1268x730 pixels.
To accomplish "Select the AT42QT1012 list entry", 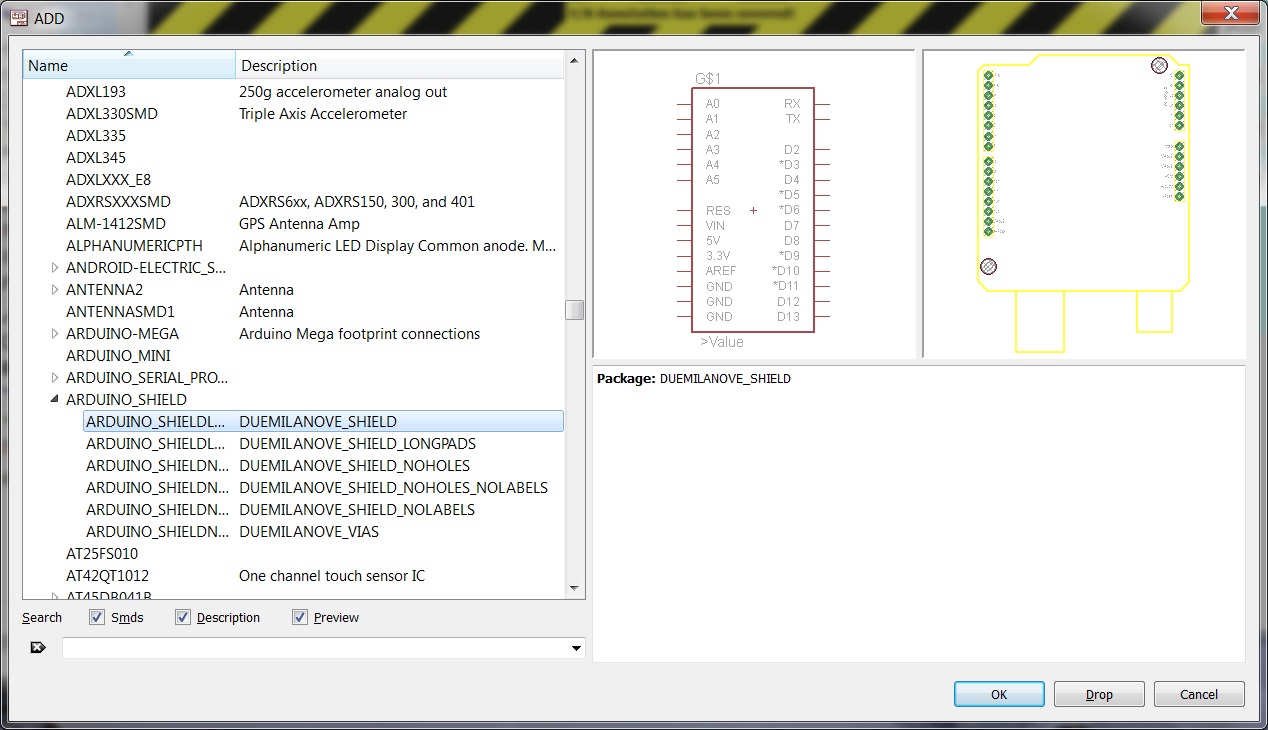I will click(107, 576).
